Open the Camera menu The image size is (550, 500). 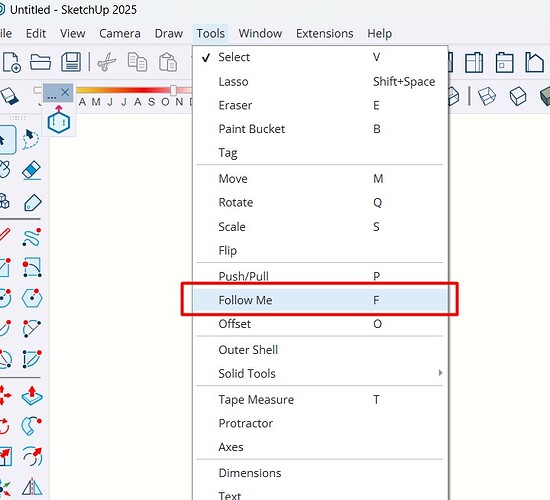click(x=120, y=33)
